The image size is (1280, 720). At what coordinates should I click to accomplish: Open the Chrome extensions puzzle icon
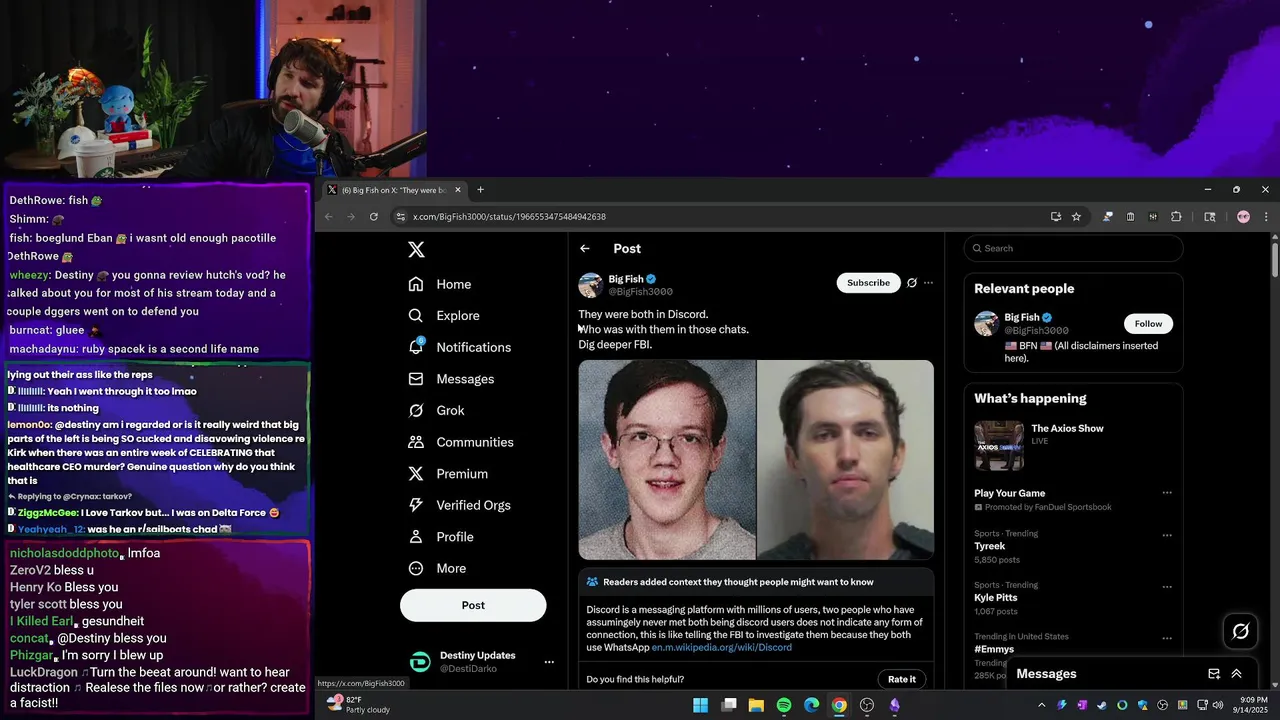pyautogui.click(x=1176, y=217)
